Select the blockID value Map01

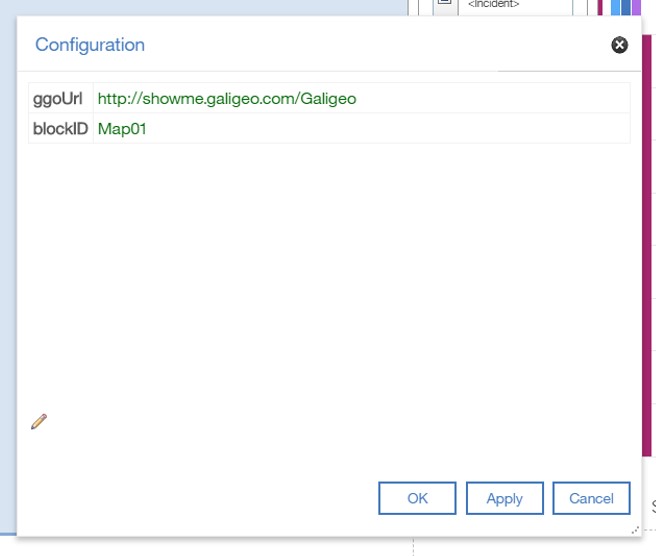122,129
